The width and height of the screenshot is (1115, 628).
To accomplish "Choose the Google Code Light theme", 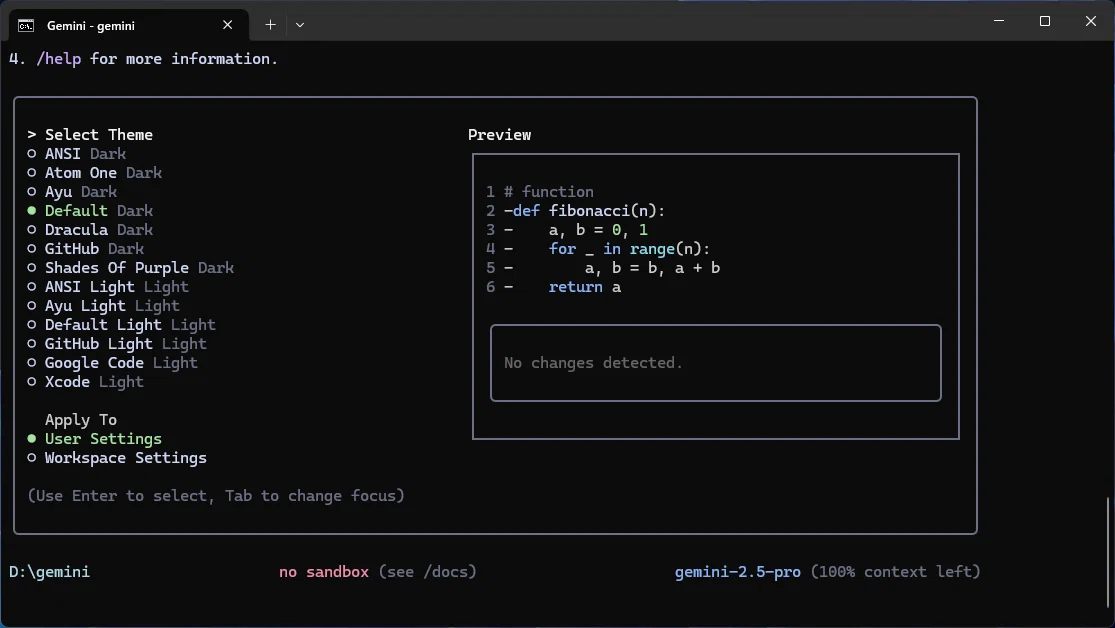I will [112, 363].
